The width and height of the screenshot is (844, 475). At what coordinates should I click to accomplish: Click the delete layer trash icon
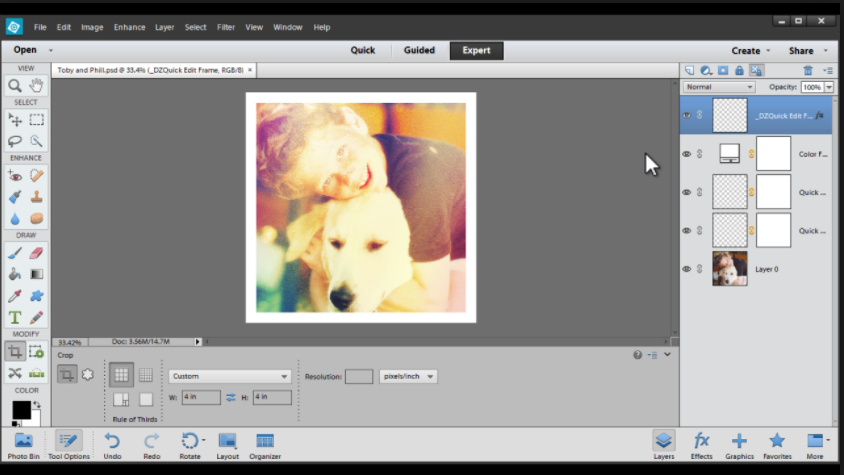(808, 70)
